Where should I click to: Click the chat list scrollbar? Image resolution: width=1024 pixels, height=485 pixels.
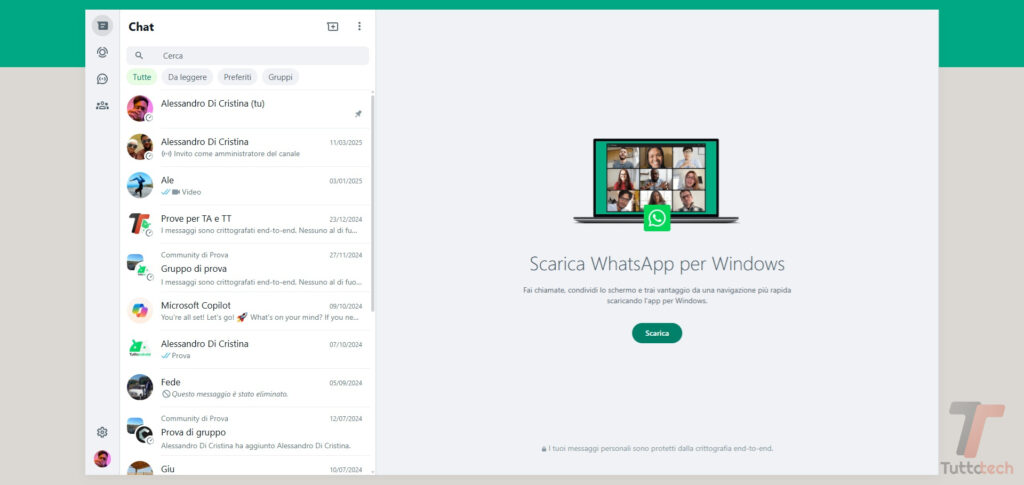point(372,203)
